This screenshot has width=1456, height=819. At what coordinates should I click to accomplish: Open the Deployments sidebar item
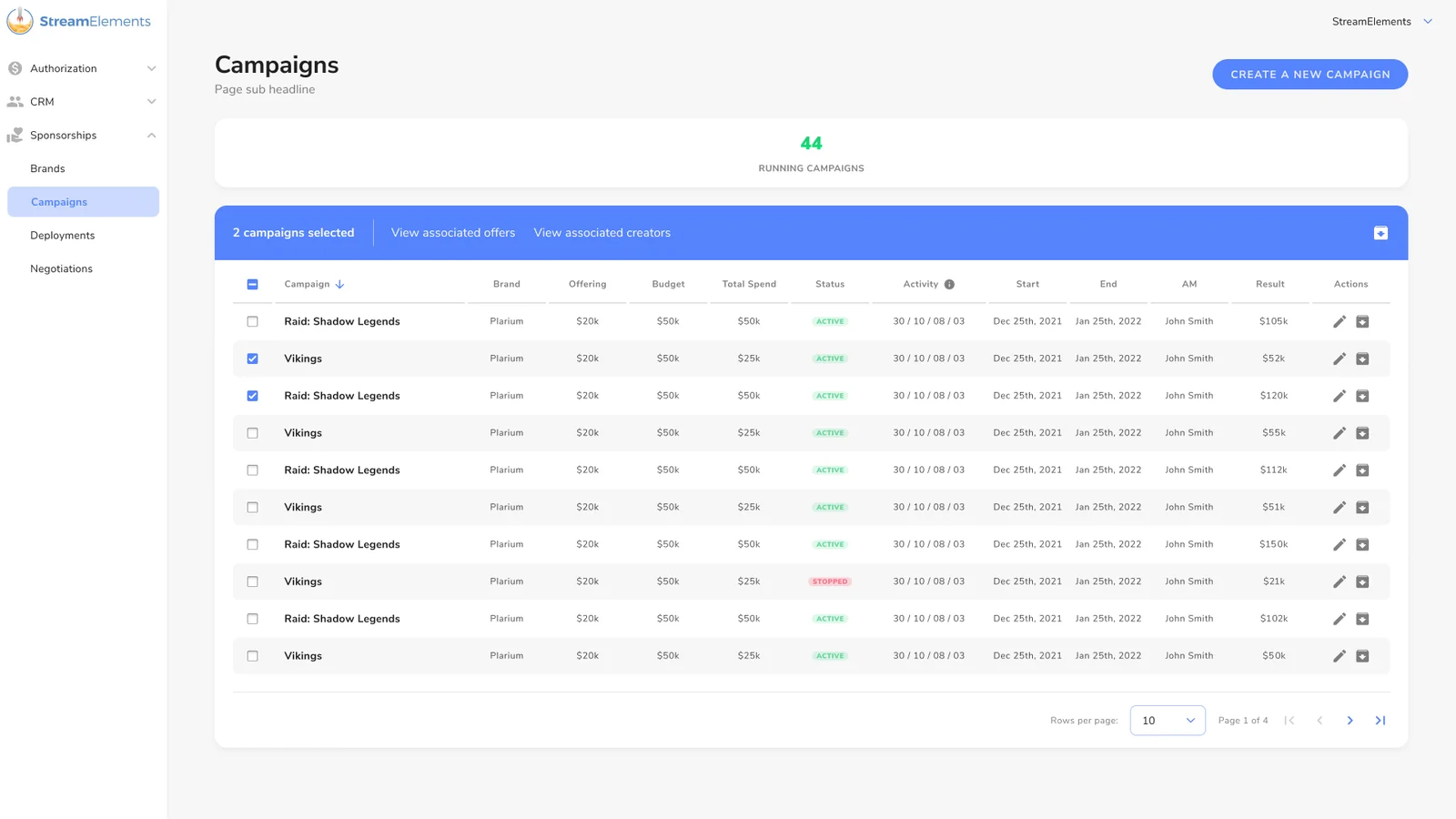[x=83, y=236]
